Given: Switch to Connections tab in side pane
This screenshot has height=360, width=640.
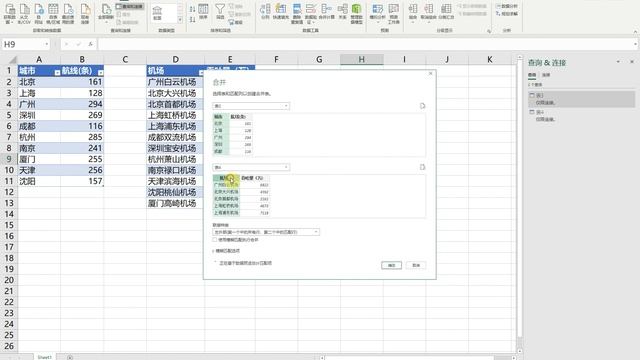Looking at the screenshot, I should [546, 75].
